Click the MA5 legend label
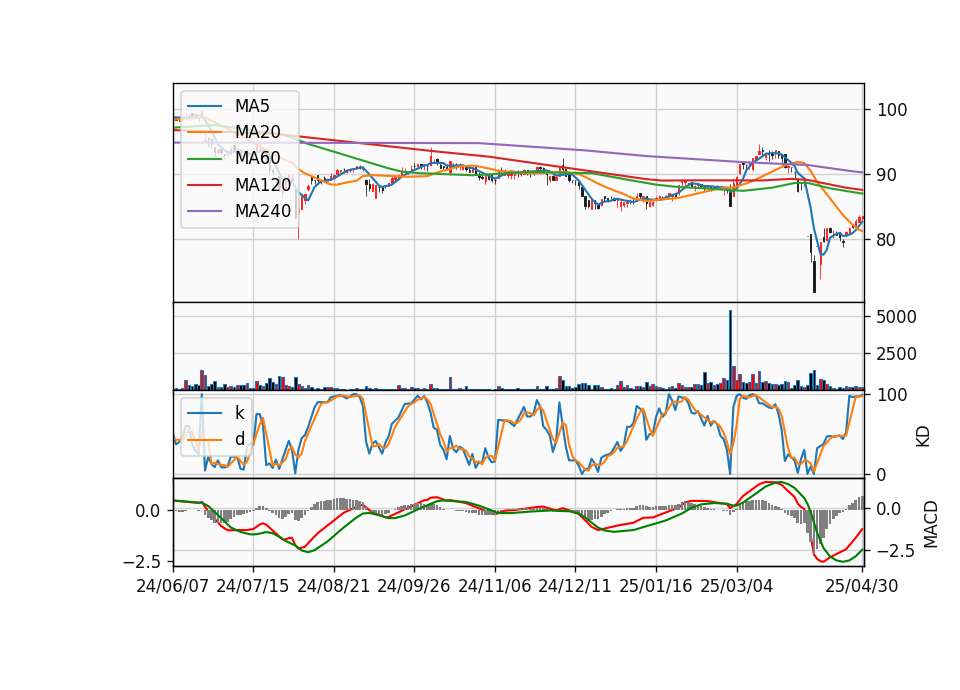 point(252,106)
